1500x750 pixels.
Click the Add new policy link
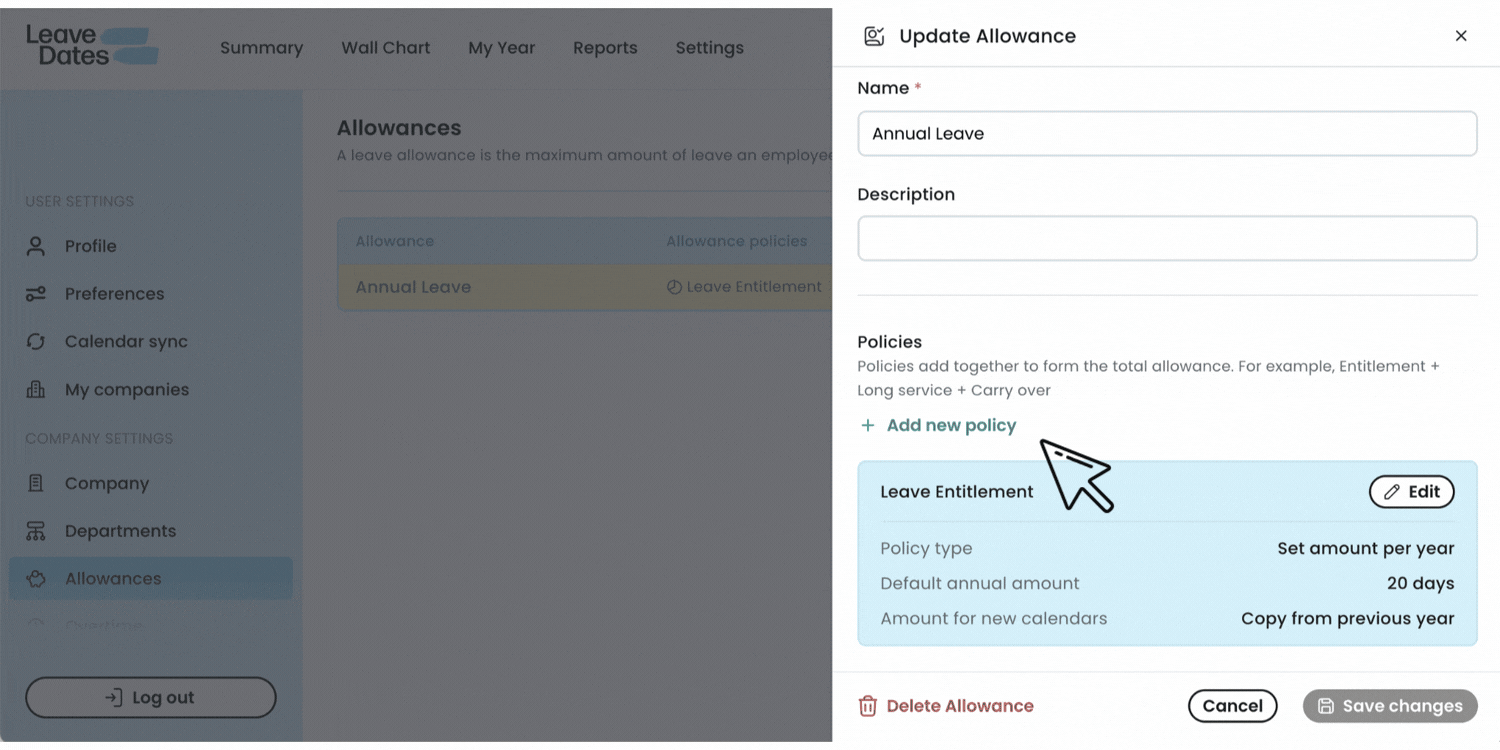click(x=950, y=426)
